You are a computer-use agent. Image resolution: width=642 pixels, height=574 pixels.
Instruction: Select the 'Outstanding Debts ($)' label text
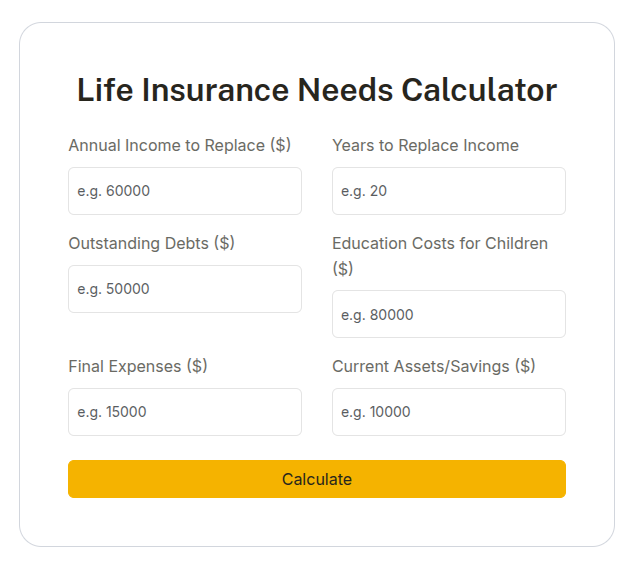pyautogui.click(x=152, y=243)
